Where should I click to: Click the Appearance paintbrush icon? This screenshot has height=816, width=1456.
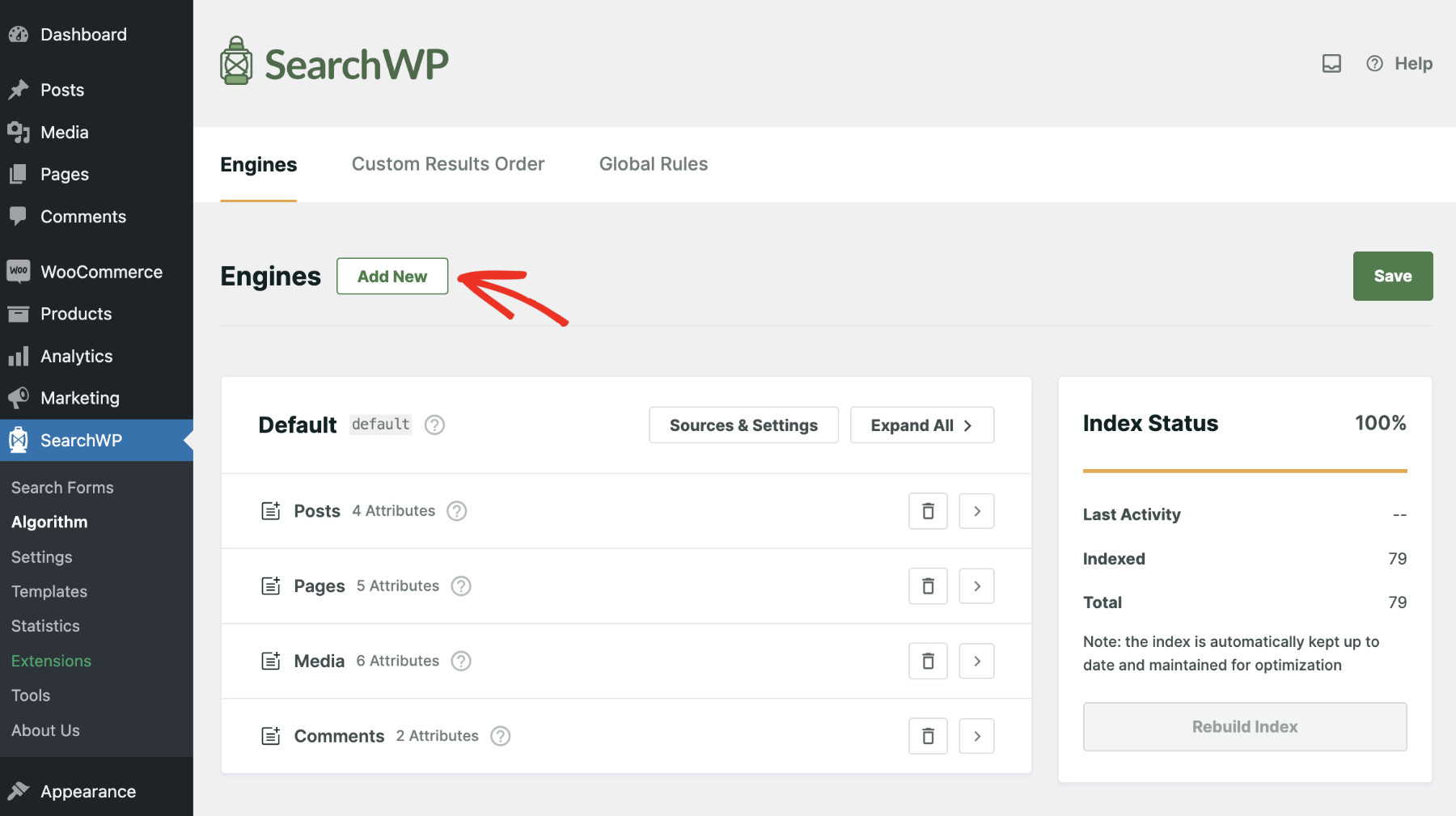(19, 791)
